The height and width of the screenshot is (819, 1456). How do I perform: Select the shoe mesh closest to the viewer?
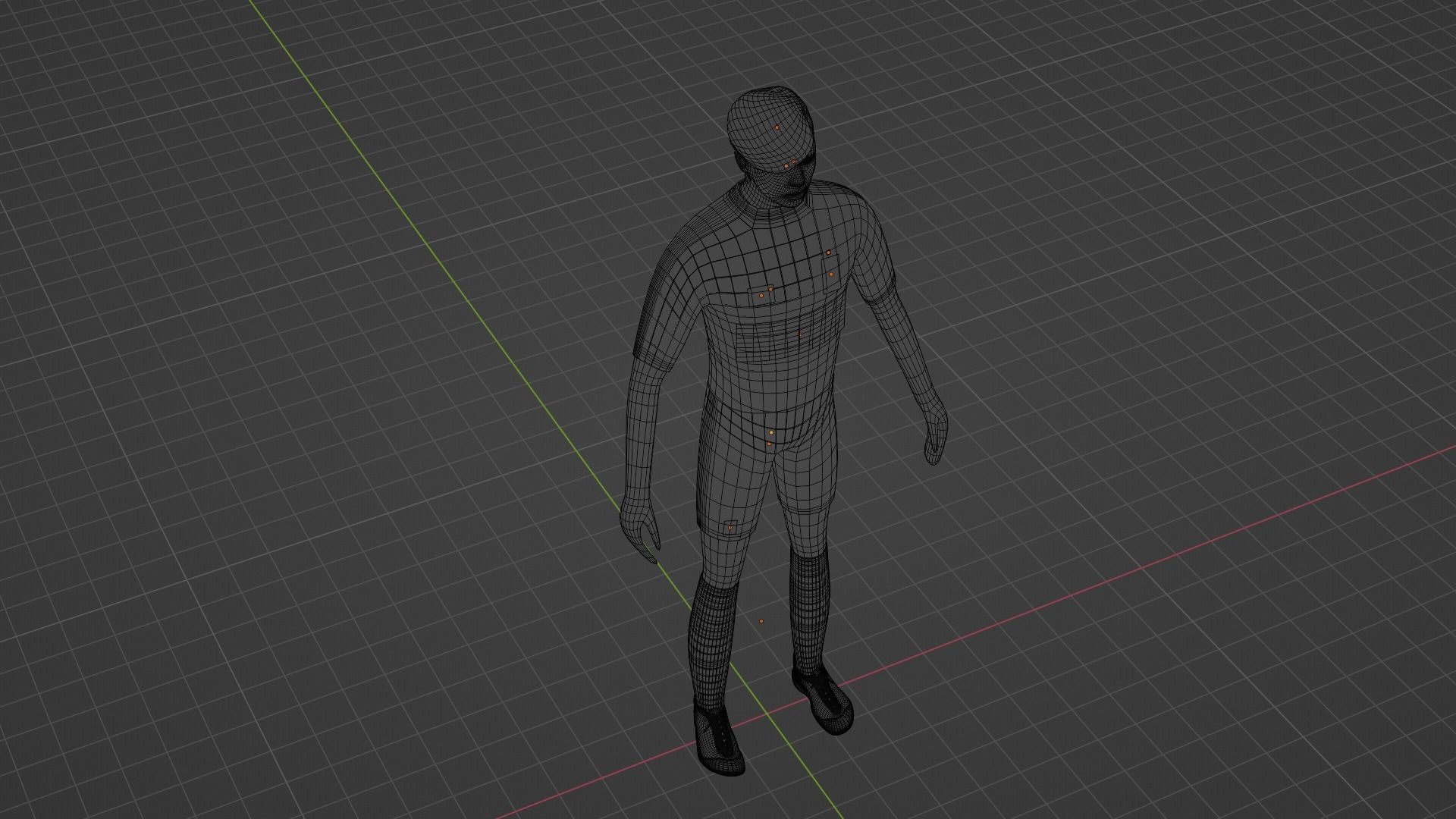coord(718,738)
